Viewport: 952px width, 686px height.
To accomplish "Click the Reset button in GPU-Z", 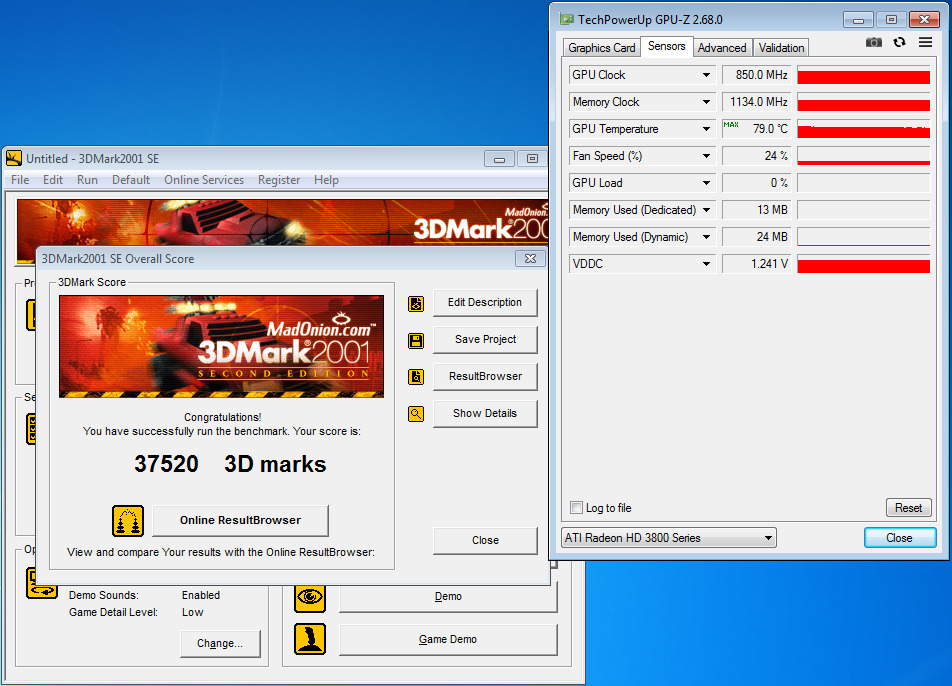I will point(908,508).
